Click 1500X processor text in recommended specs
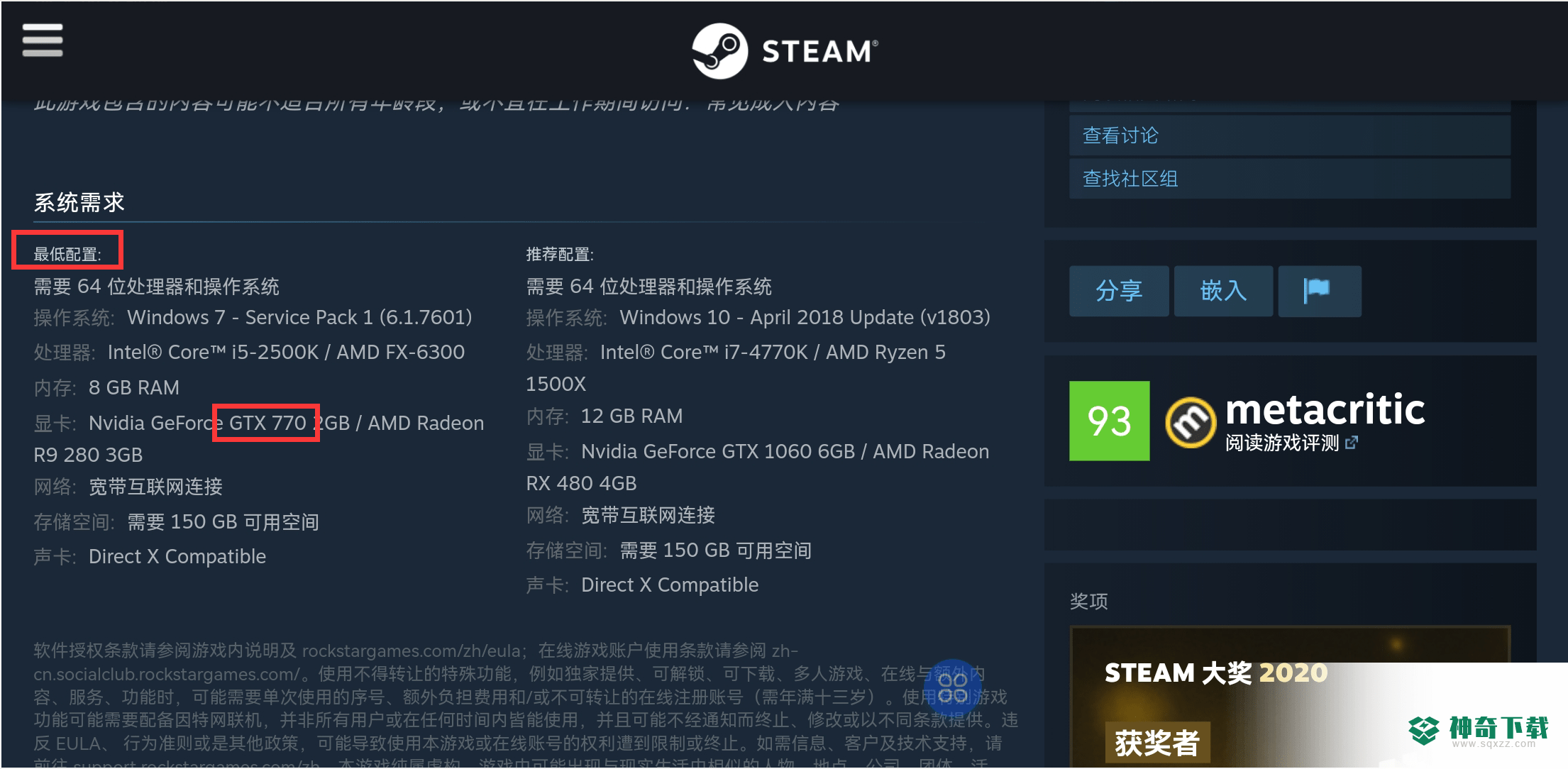 (x=556, y=384)
